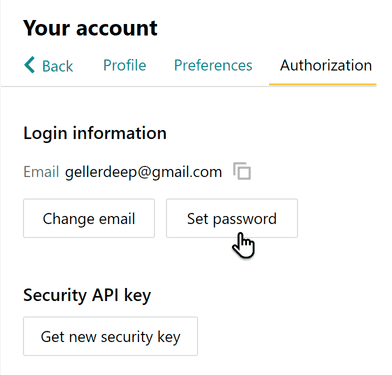Click the Your account page heading
392x375 pixels.
pyautogui.click(x=90, y=28)
